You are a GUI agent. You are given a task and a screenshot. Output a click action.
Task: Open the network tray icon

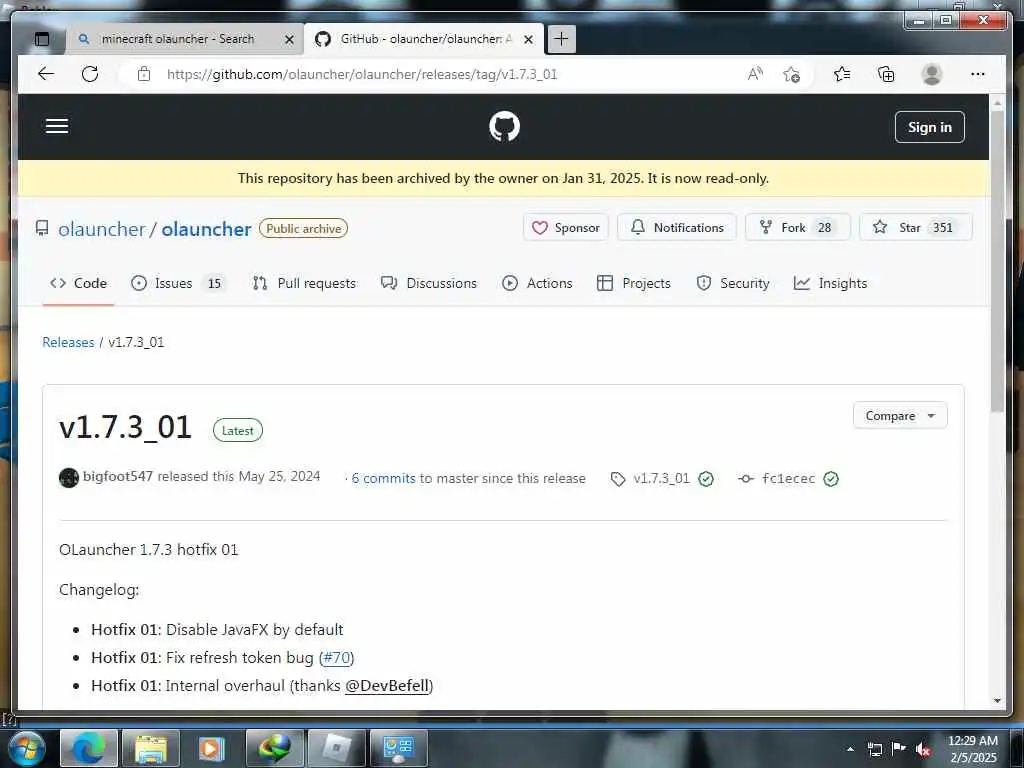pos(874,749)
